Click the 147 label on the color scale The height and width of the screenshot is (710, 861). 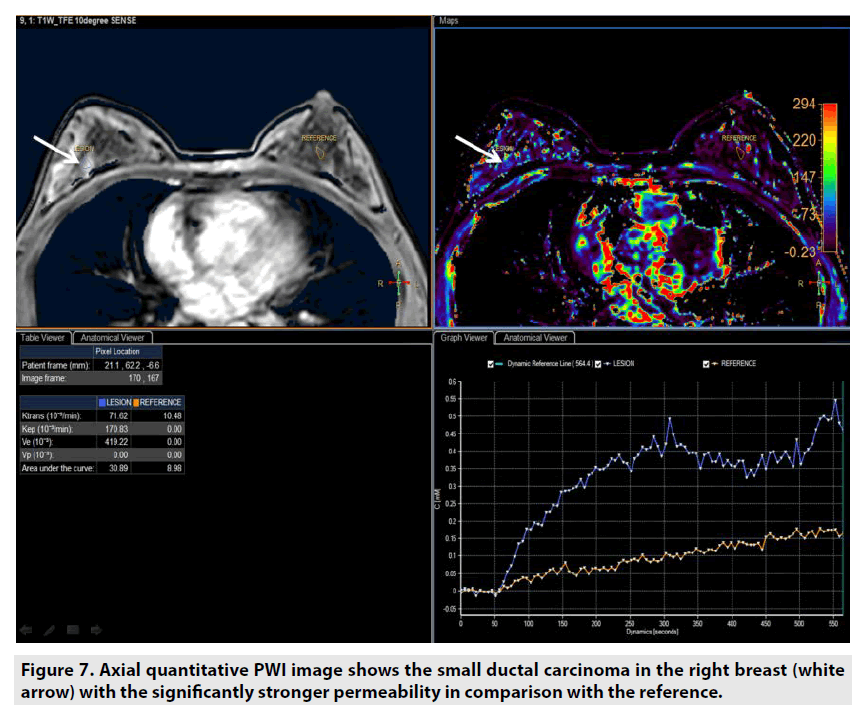point(804,177)
